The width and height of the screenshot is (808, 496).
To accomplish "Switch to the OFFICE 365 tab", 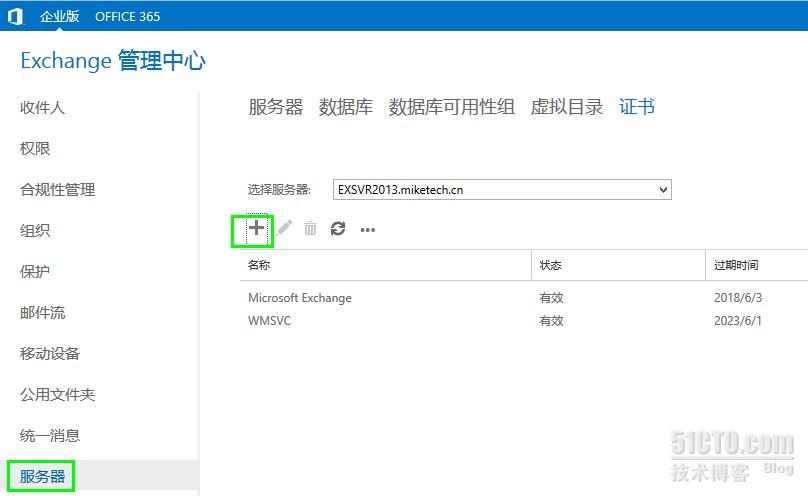I will point(127,16).
